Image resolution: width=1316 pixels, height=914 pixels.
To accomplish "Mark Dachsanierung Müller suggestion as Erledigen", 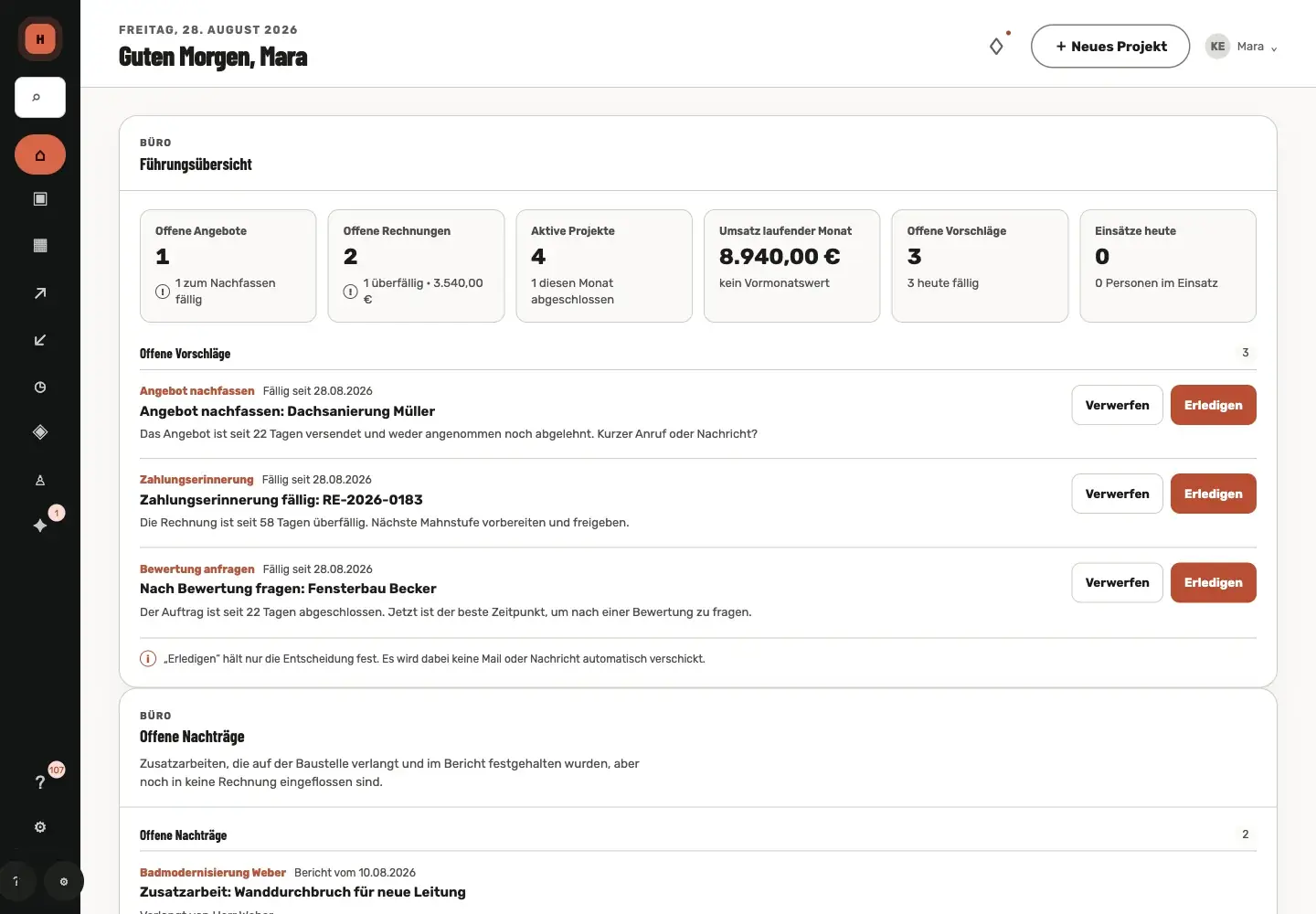I will click(x=1213, y=405).
